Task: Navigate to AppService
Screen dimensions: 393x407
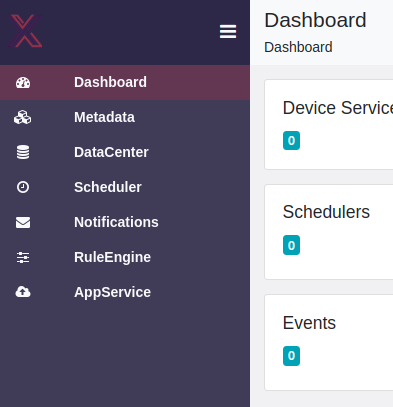Action: point(125,292)
